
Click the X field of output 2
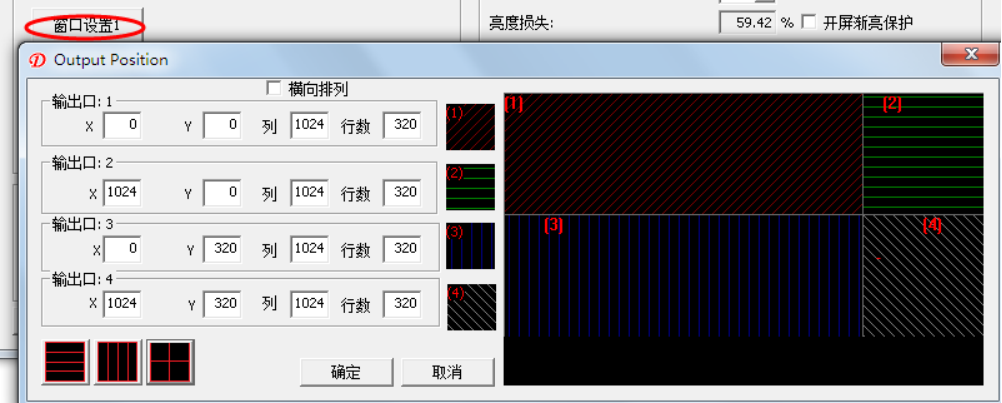122,193
